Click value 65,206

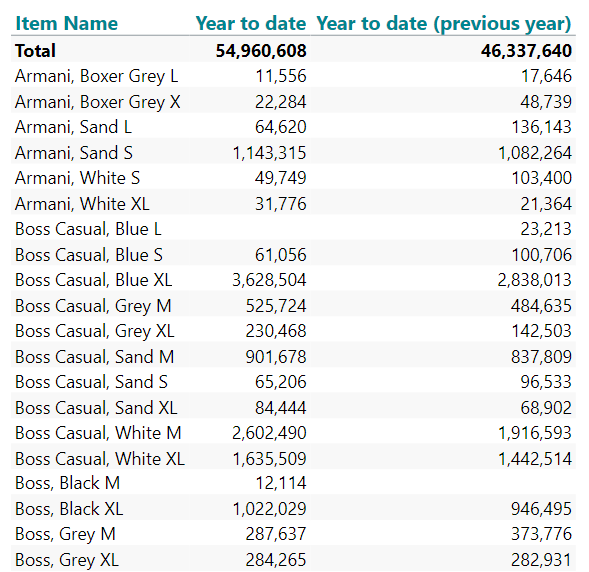[281, 382]
